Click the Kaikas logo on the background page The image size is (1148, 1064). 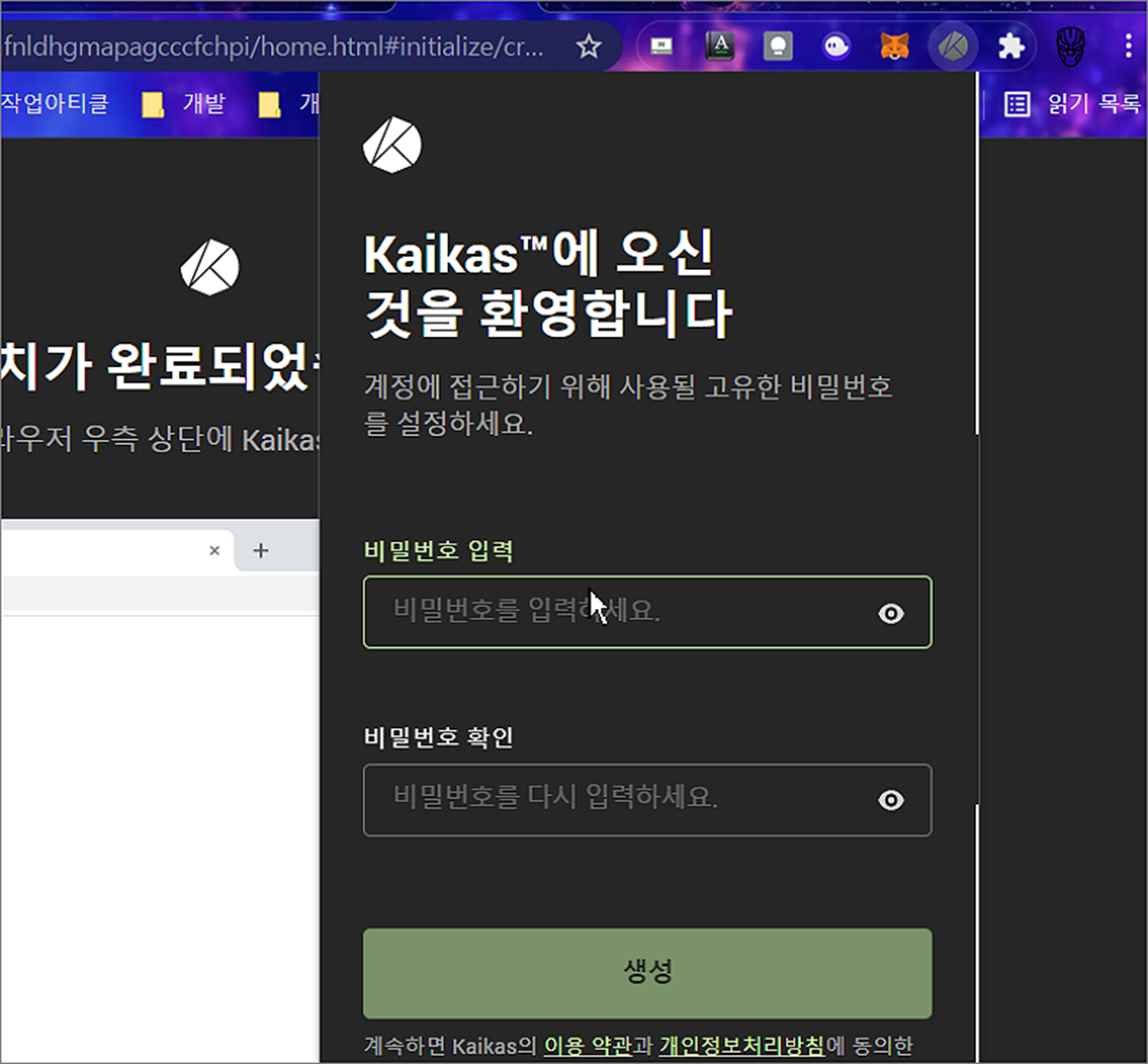pyautogui.click(x=209, y=267)
